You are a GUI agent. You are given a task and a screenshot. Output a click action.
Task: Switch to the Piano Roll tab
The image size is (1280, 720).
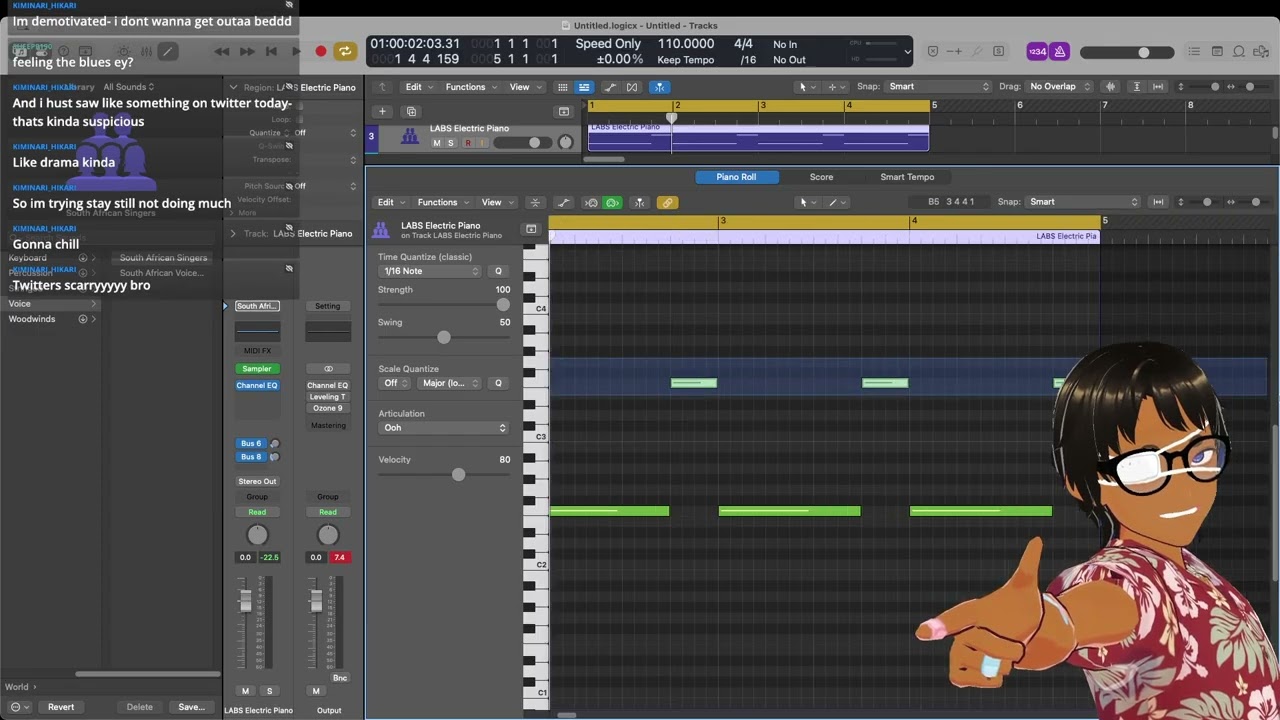736,177
